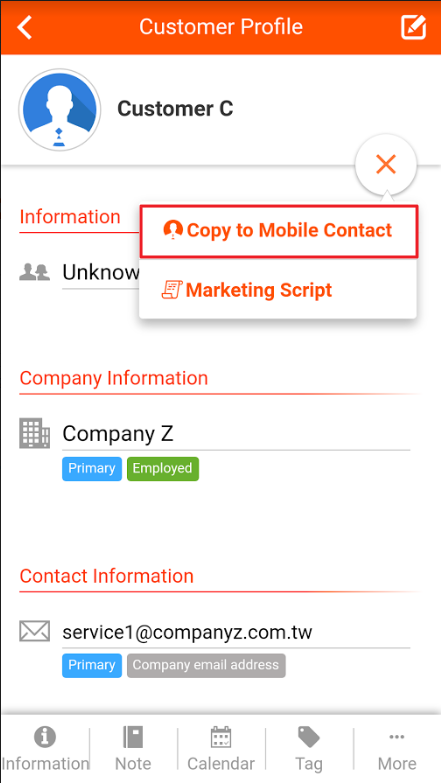The image size is (441, 783).
Task: Tap the back arrow in header
Action: (24, 27)
